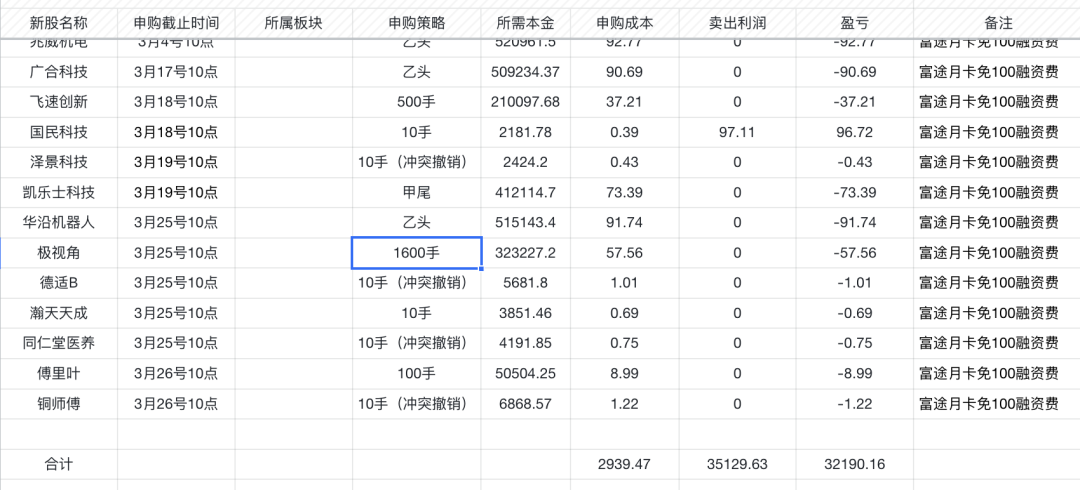Viewport: 1080px width, 490px height.
Task: Select the 卖出利润 column header
Action: point(737,23)
